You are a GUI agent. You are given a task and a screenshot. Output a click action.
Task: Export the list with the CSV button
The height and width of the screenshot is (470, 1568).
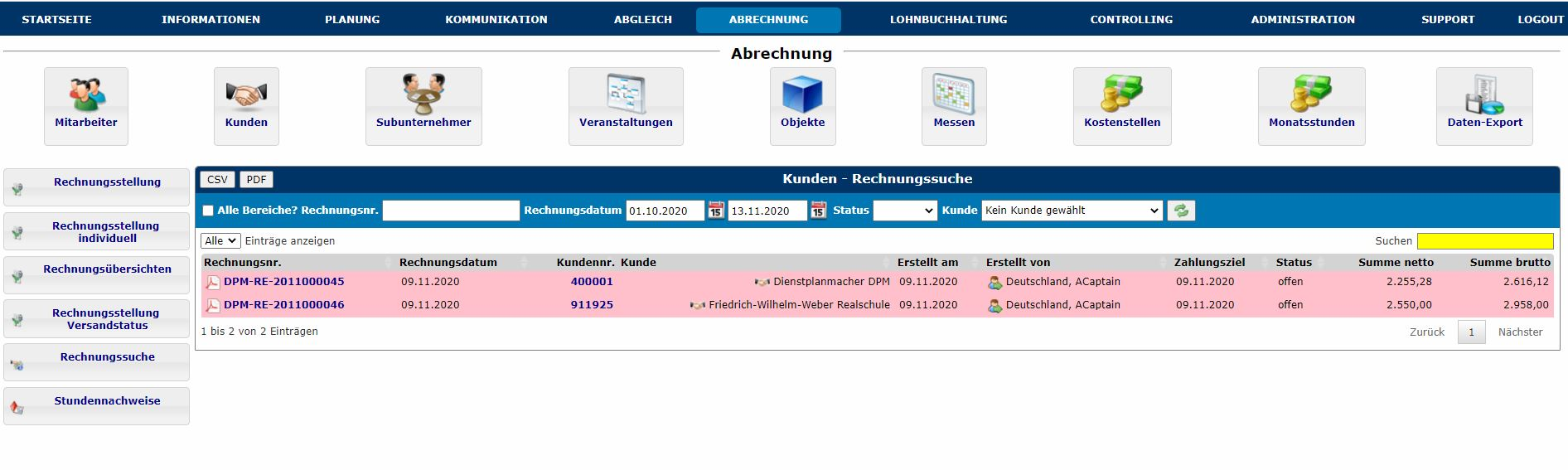pos(217,179)
